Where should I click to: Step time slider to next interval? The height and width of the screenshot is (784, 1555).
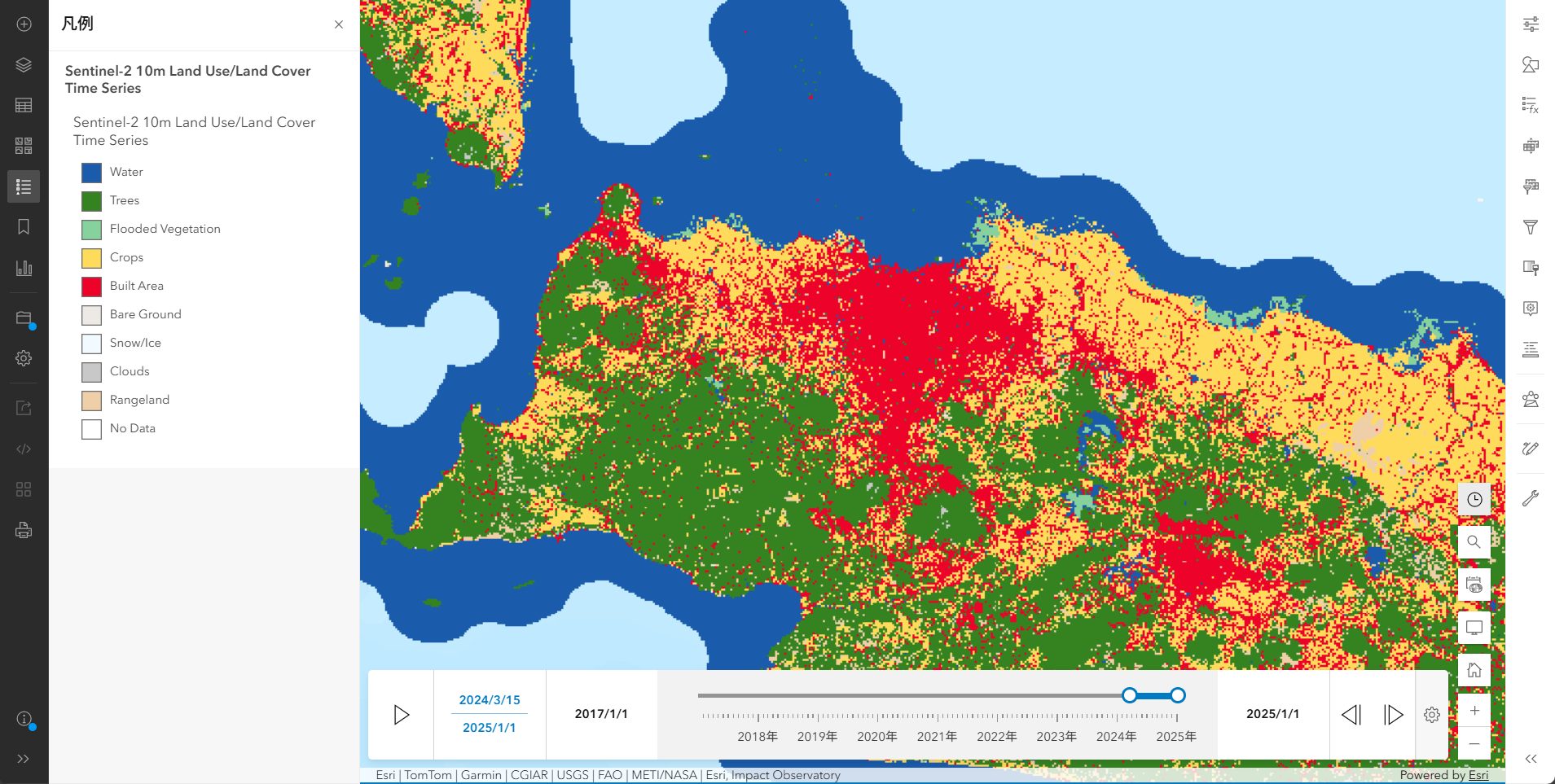click(1393, 715)
